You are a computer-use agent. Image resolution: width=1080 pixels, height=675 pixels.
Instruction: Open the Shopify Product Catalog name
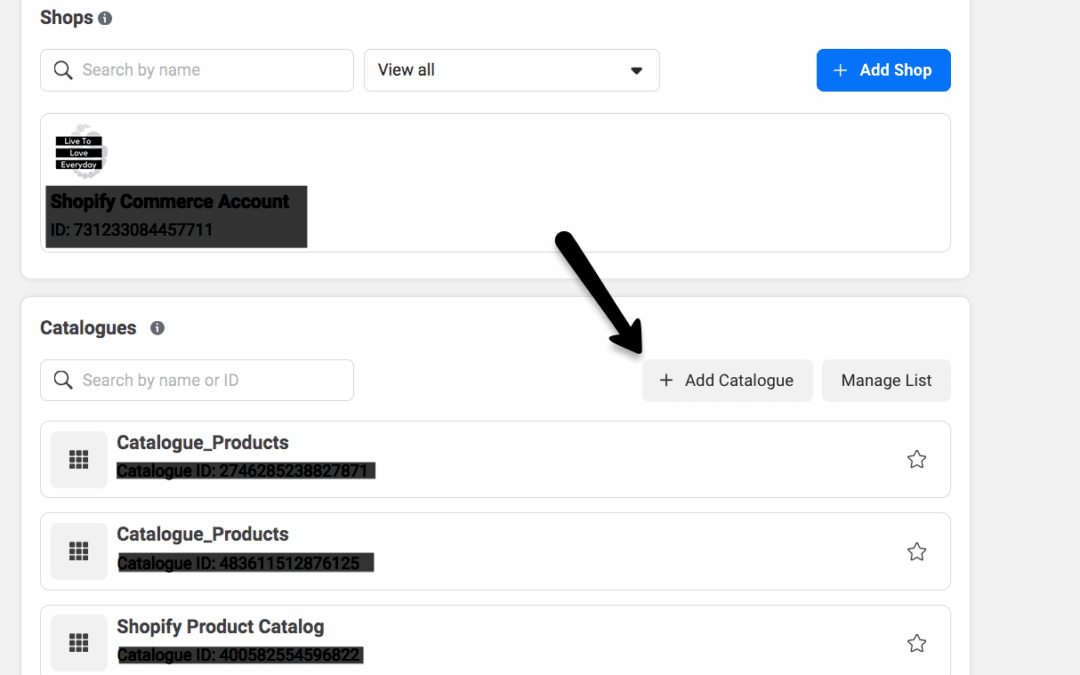(x=220, y=627)
